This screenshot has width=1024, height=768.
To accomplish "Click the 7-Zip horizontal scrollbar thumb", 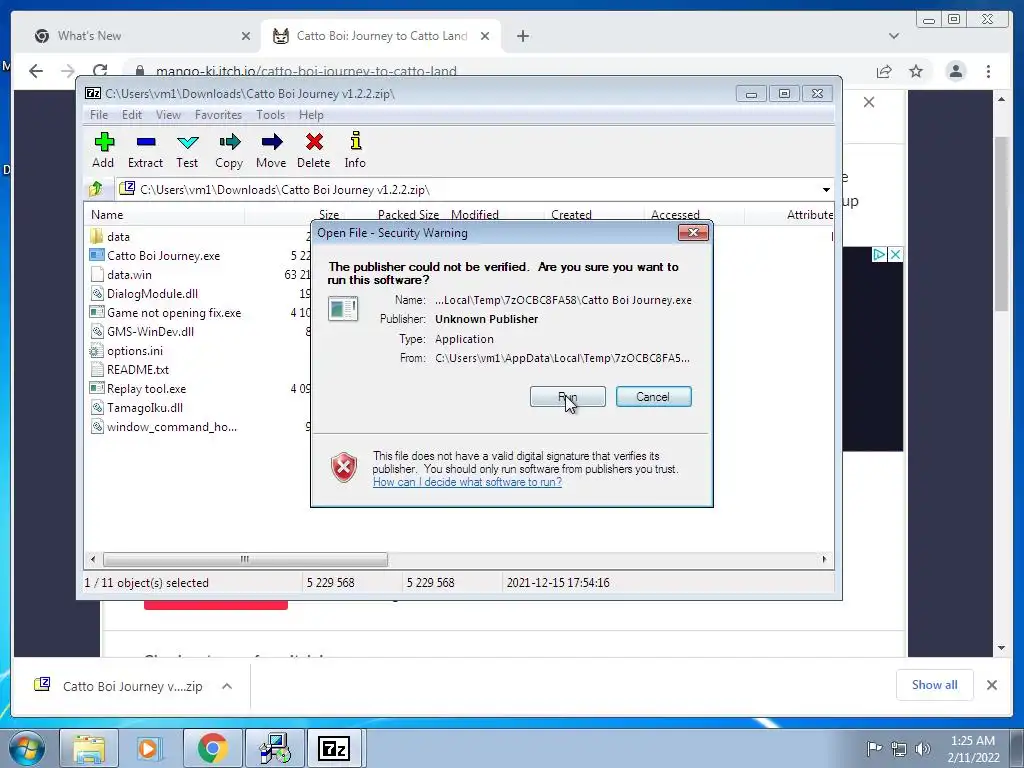I will point(245,559).
